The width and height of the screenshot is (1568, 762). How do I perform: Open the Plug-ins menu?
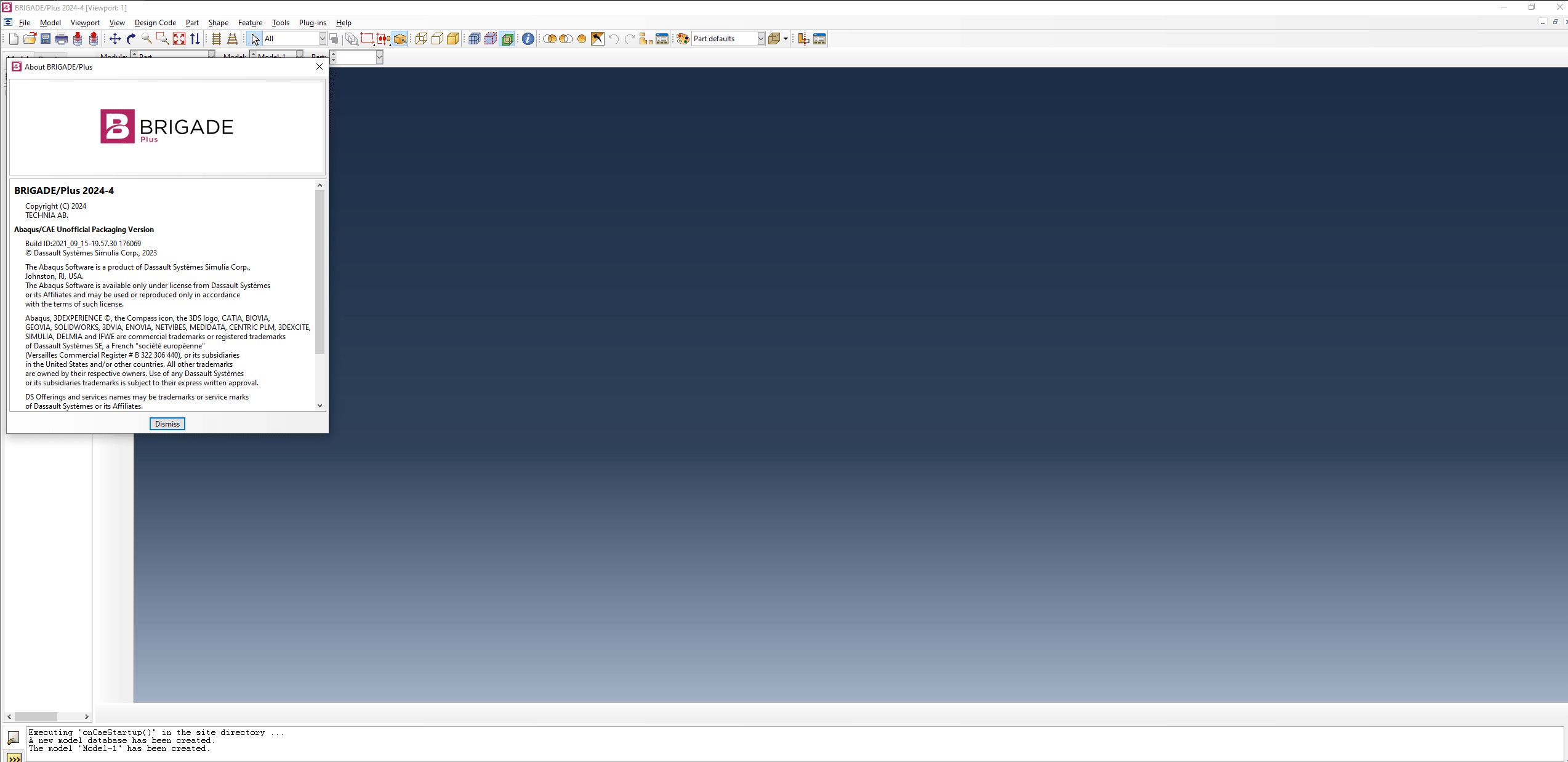313,23
